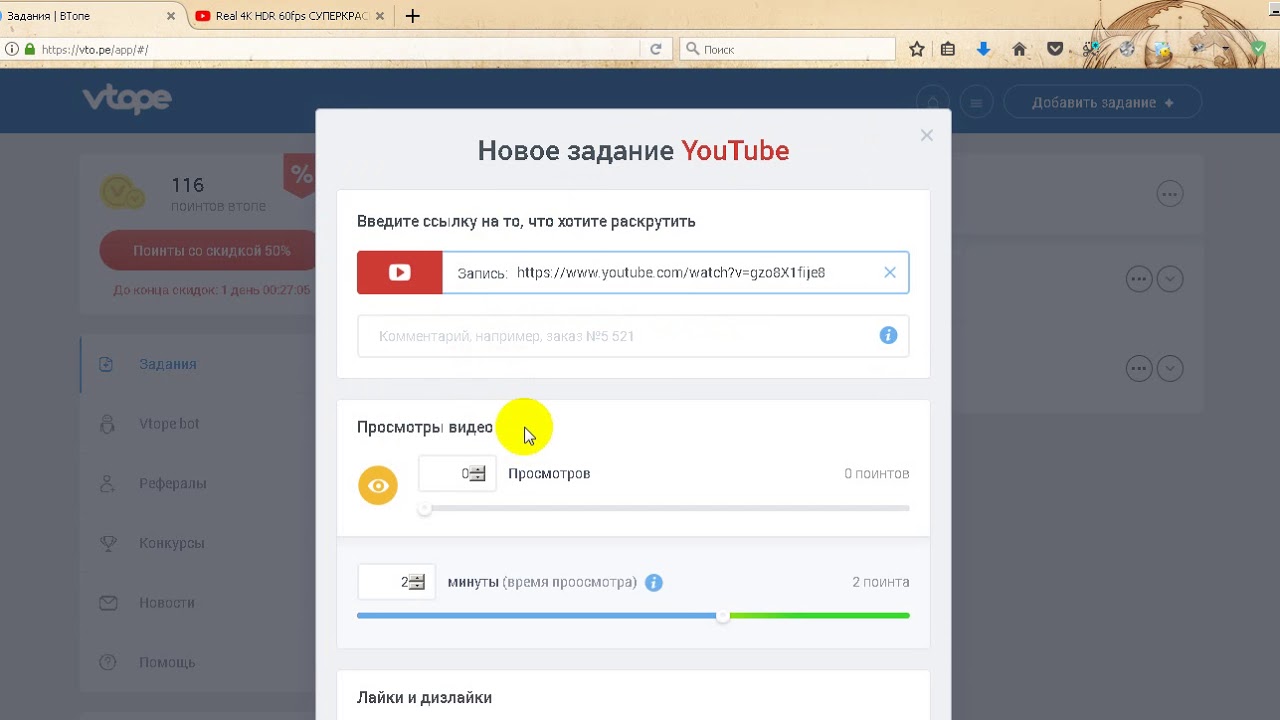This screenshot has height=720, width=1280.
Task: Click the yellow points coin icon
Action: point(124,192)
